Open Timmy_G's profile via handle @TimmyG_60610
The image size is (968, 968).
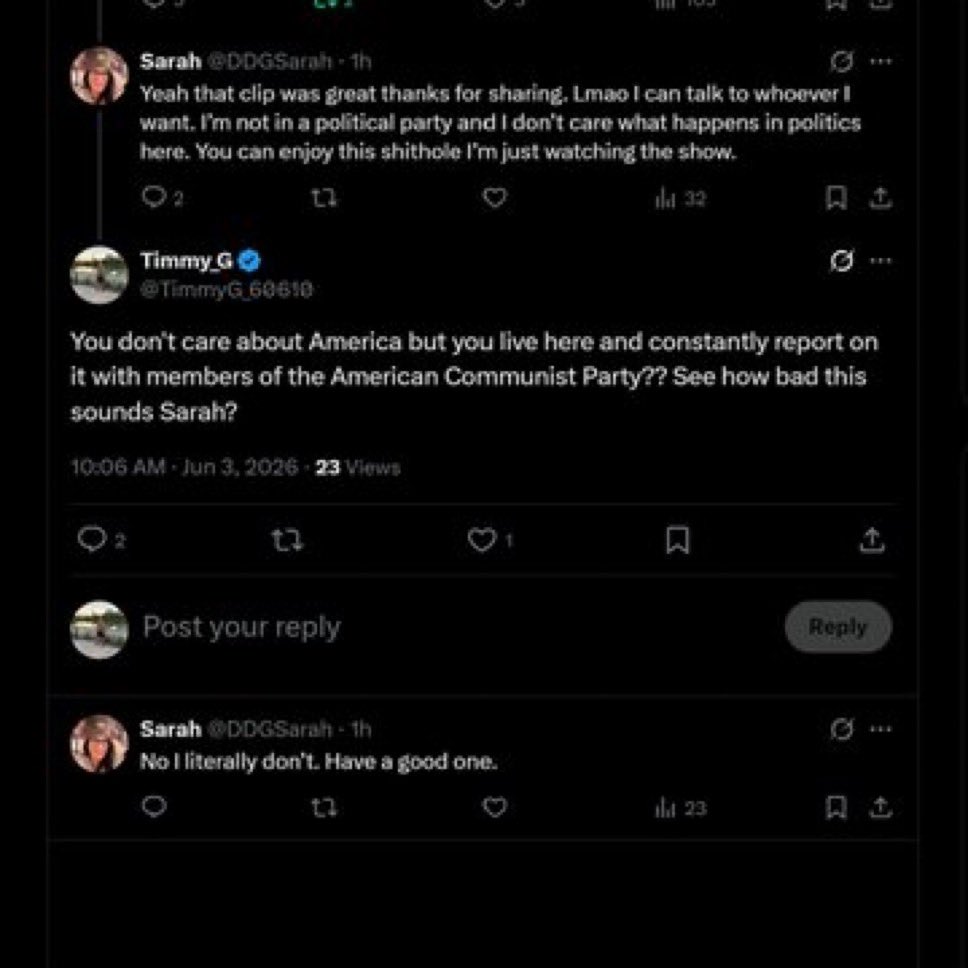click(x=226, y=289)
